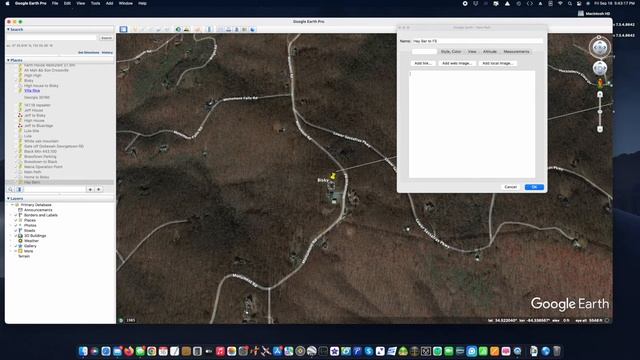Toggle the Weather layer checkbox
The width and height of the screenshot is (640, 360).
pyautogui.click(x=16, y=241)
